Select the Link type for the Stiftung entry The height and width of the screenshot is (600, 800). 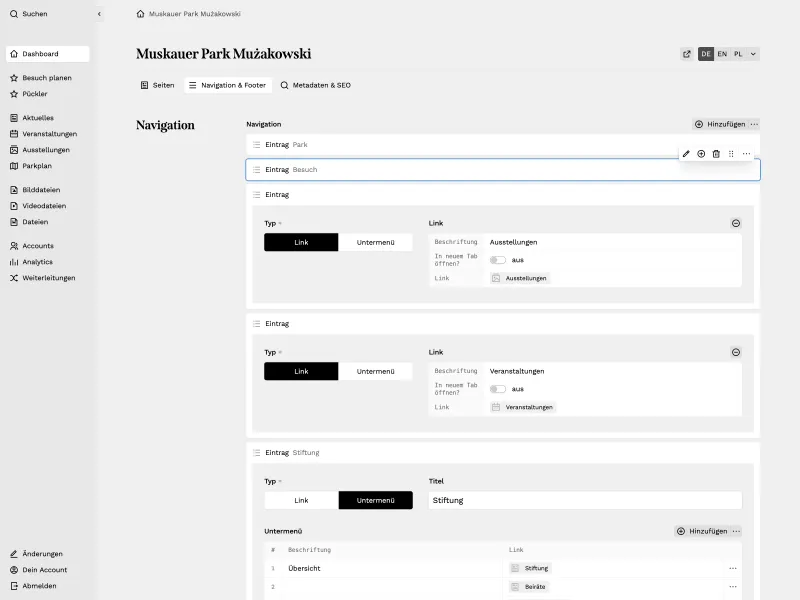click(301, 500)
